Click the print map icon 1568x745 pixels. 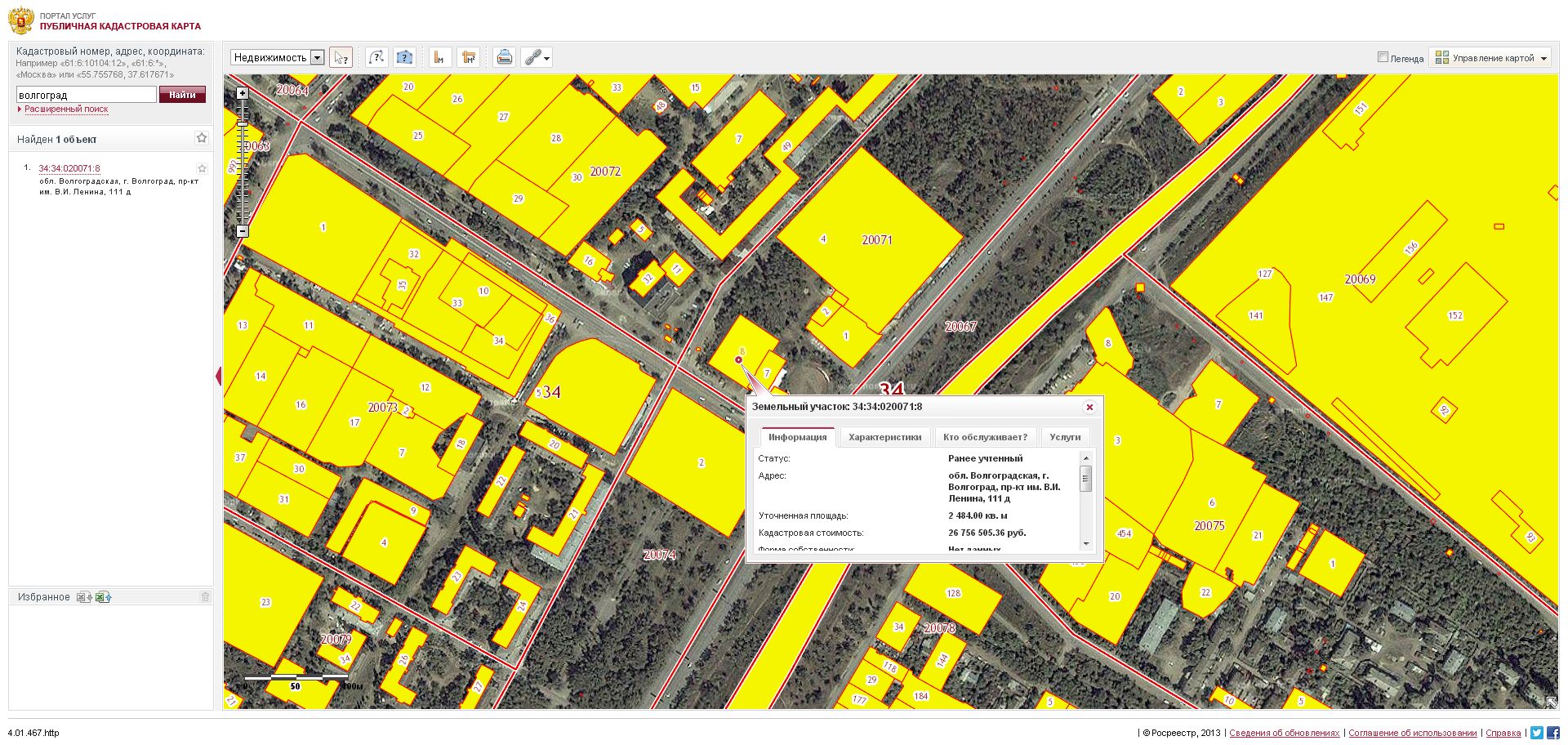[505, 58]
